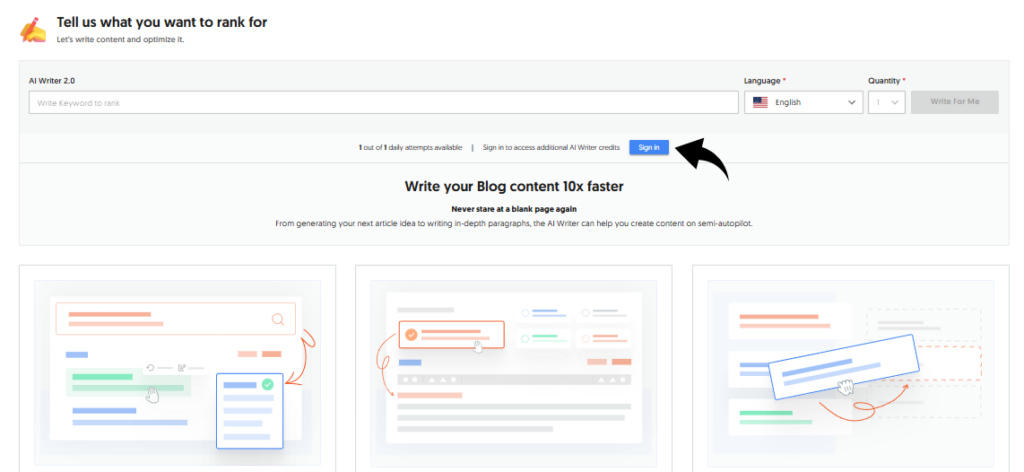Click 'Never stare at a blank page again' text
Screen dimensions: 1024x472
(x=514, y=209)
